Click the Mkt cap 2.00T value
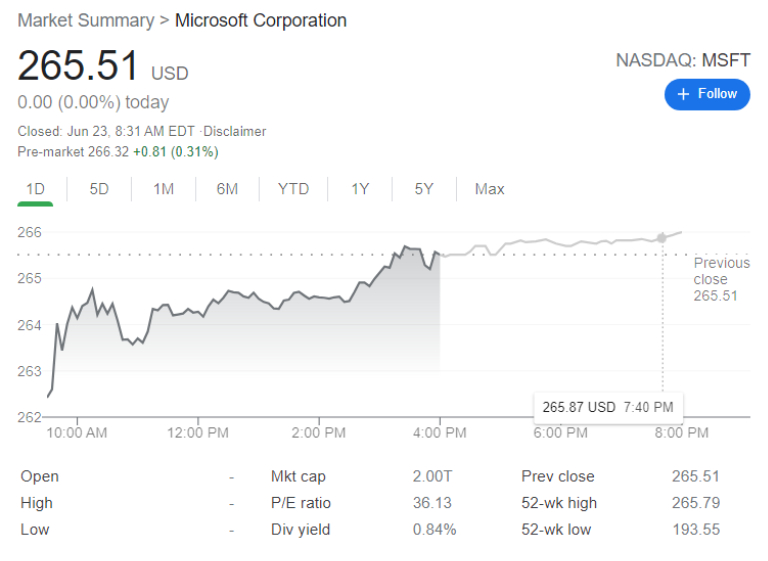Image resolution: width=768 pixels, height=561 pixels. click(432, 476)
